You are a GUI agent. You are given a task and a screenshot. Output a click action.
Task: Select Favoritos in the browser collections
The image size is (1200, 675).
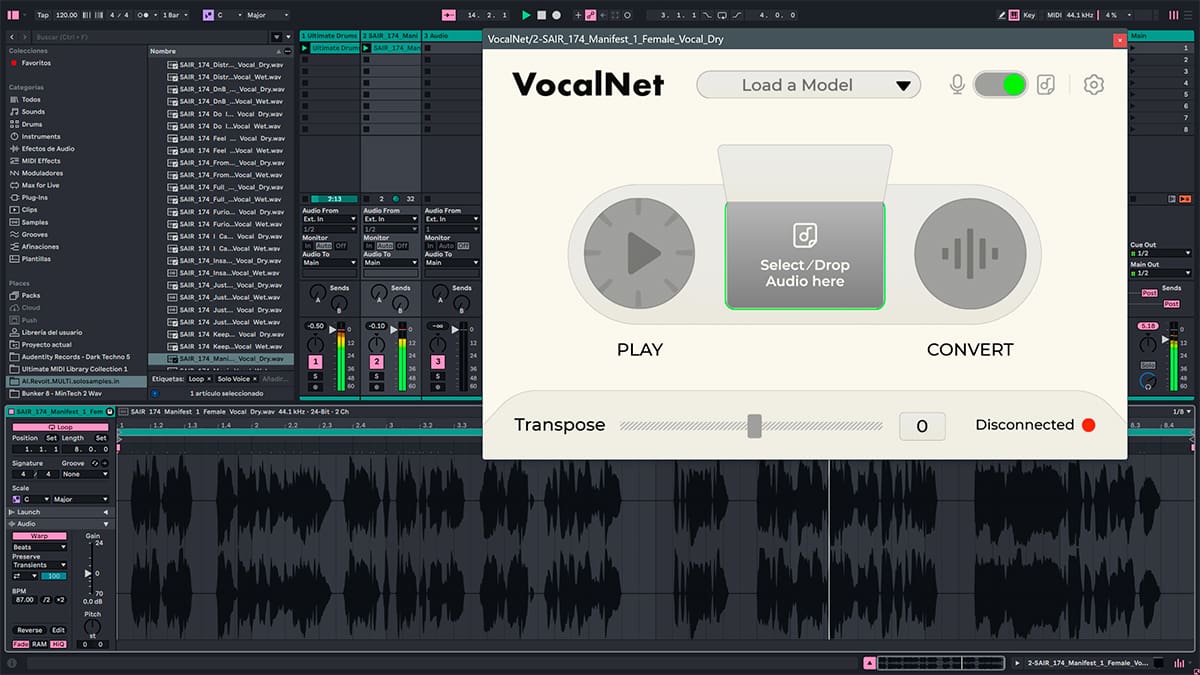(36, 63)
